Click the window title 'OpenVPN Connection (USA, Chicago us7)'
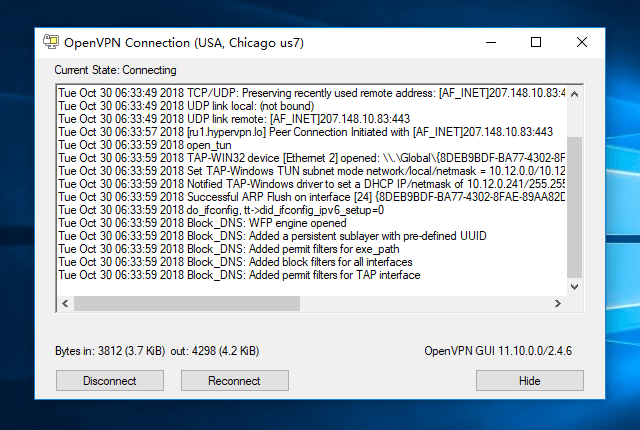Screen dimensions: 640x430 184,43
